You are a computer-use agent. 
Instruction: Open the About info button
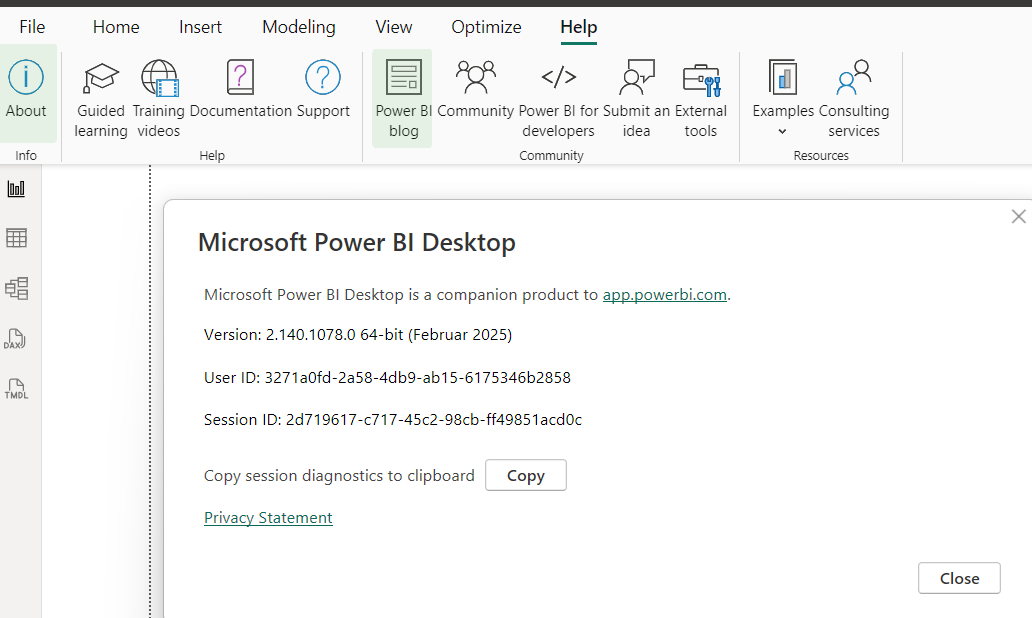click(26, 91)
